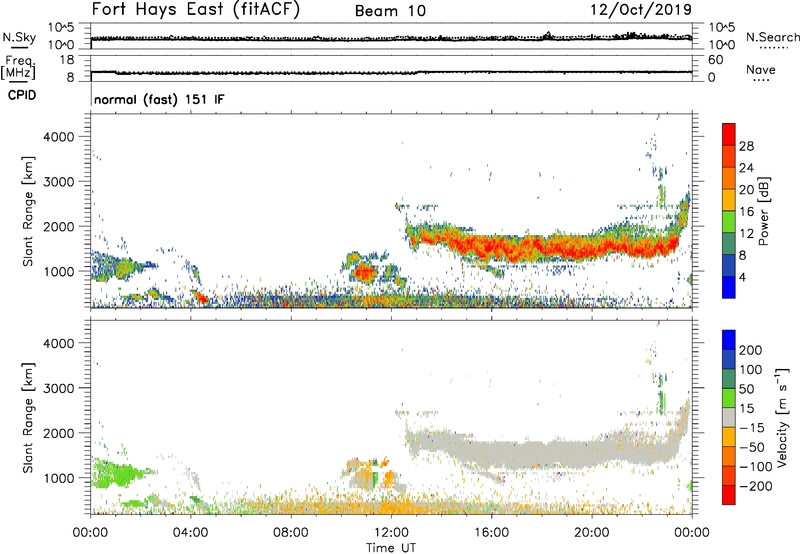The height and width of the screenshot is (554, 800).
Task: Click the '16:00' time tick label
Action: [x=491, y=533]
